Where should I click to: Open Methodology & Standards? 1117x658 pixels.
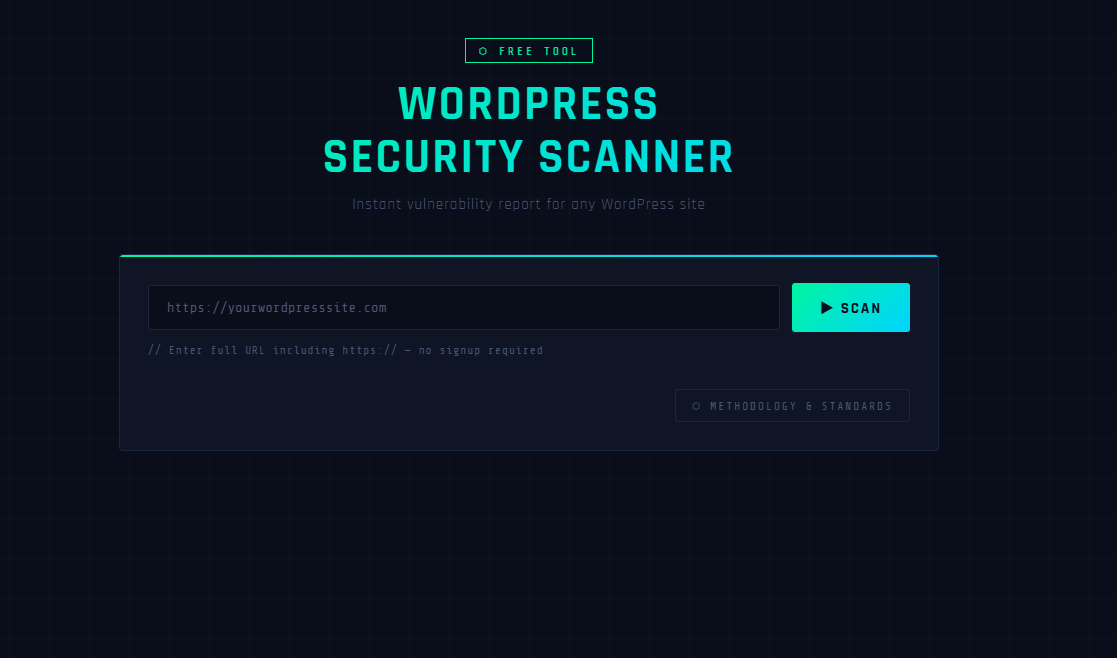(x=792, y=406)
